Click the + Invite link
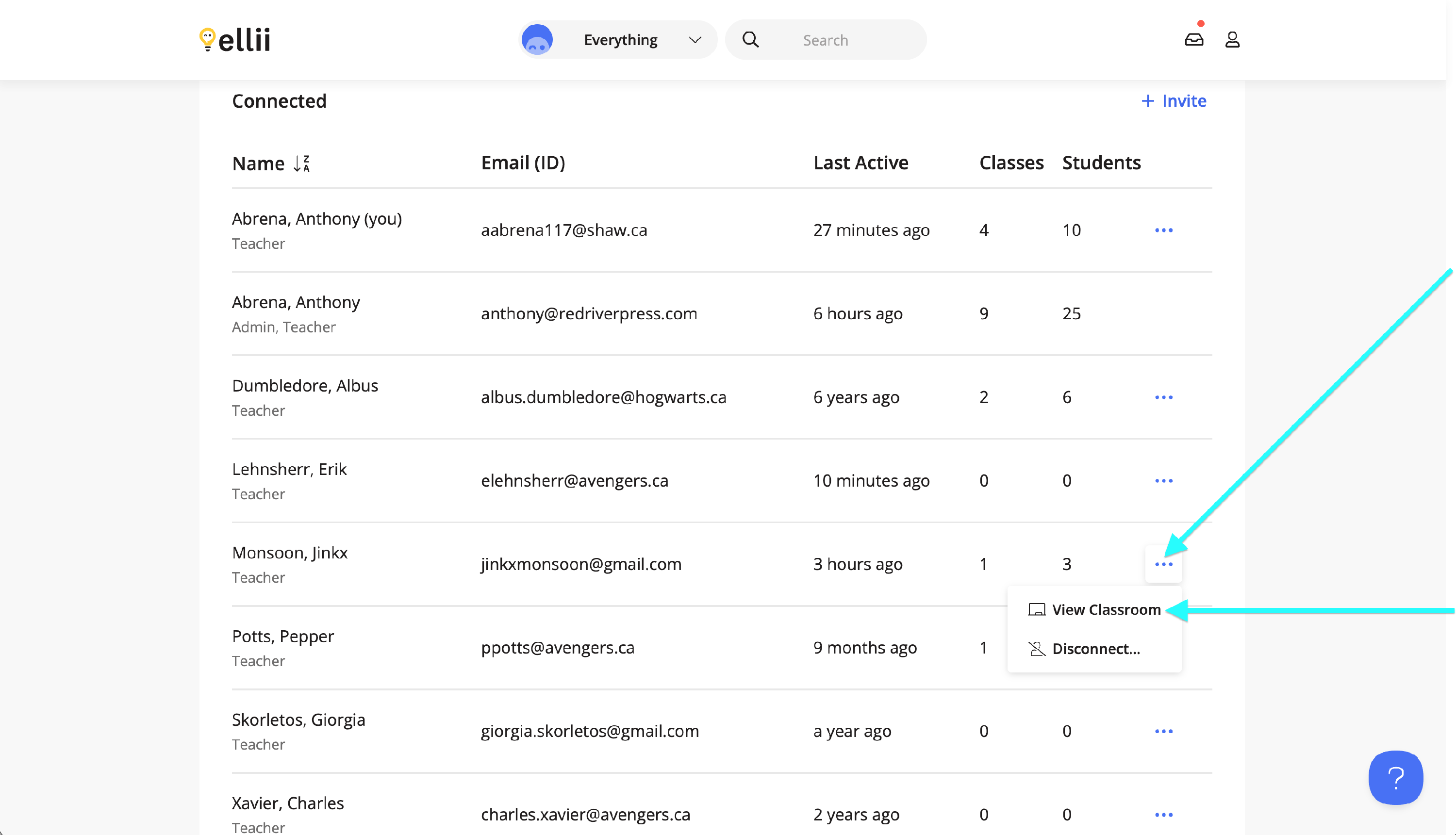The image size is (1456, 835). (1174, 101)
